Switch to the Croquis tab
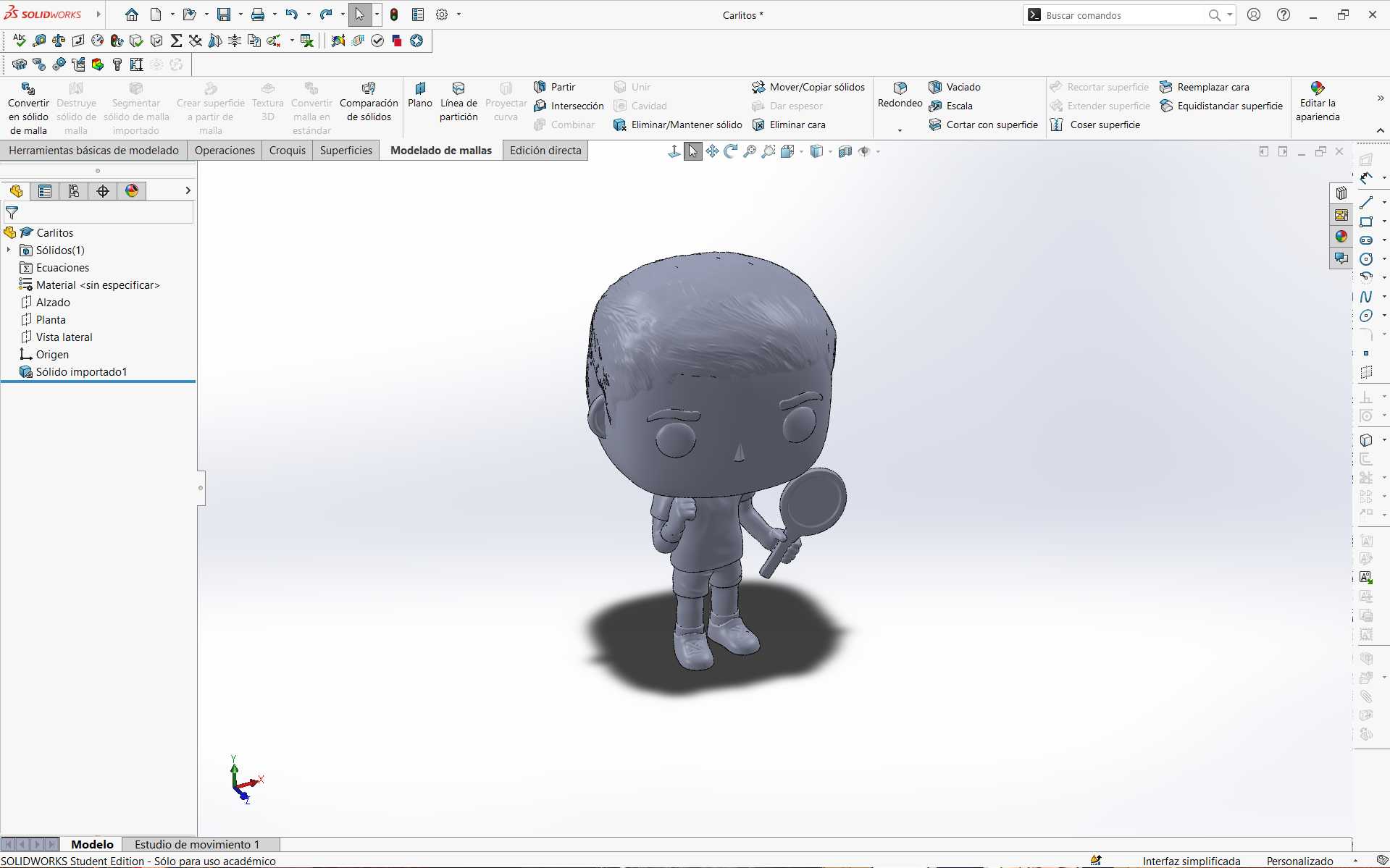1390x868 pixels. click(x=288, y=151)
